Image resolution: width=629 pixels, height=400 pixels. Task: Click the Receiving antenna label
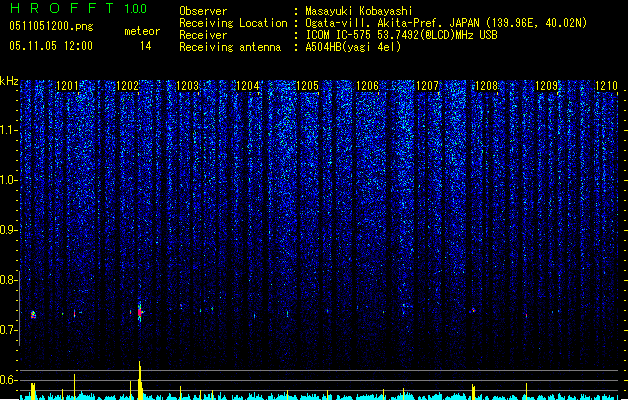230,47
